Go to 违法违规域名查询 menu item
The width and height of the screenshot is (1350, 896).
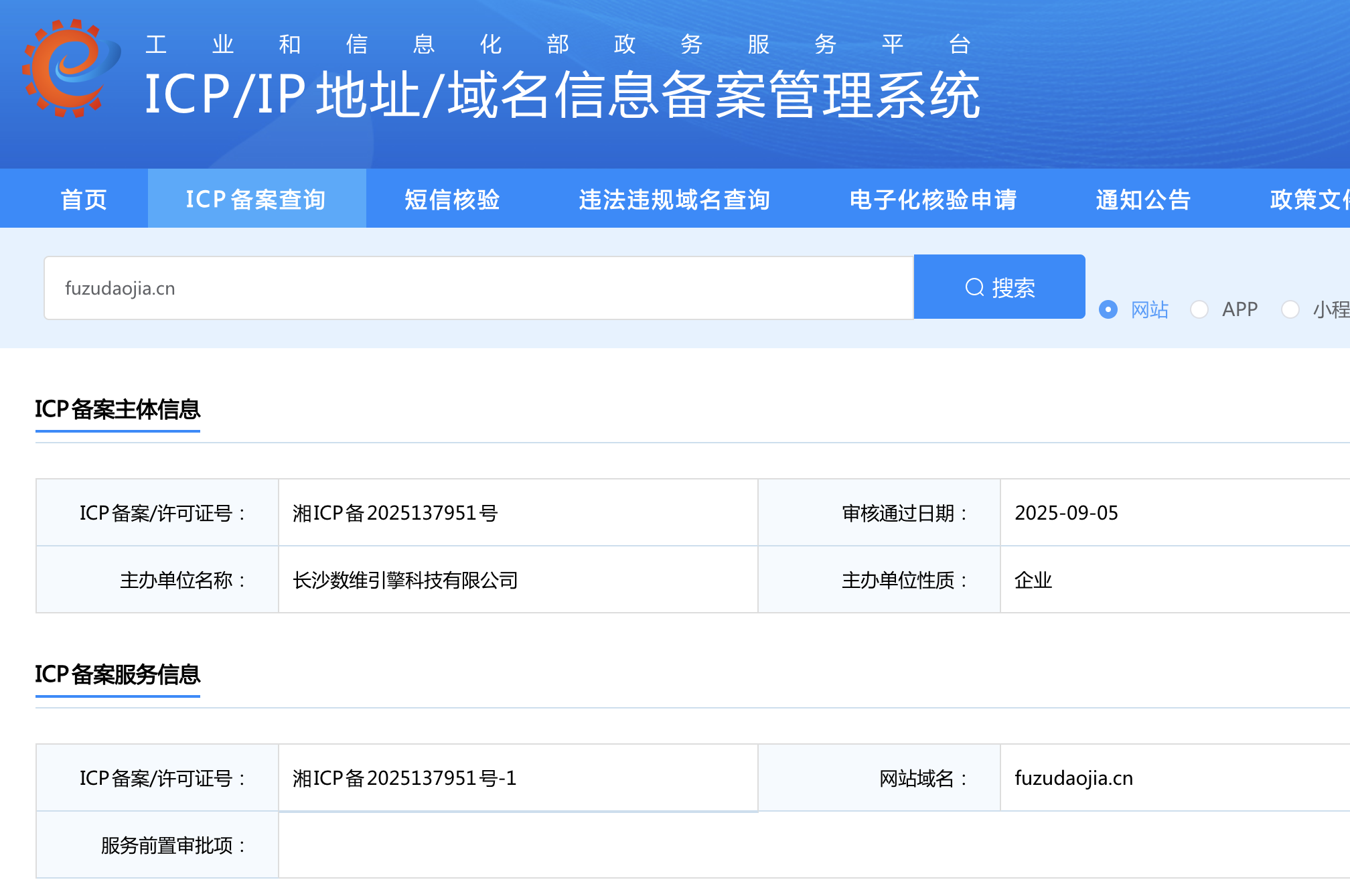point(674,199)
